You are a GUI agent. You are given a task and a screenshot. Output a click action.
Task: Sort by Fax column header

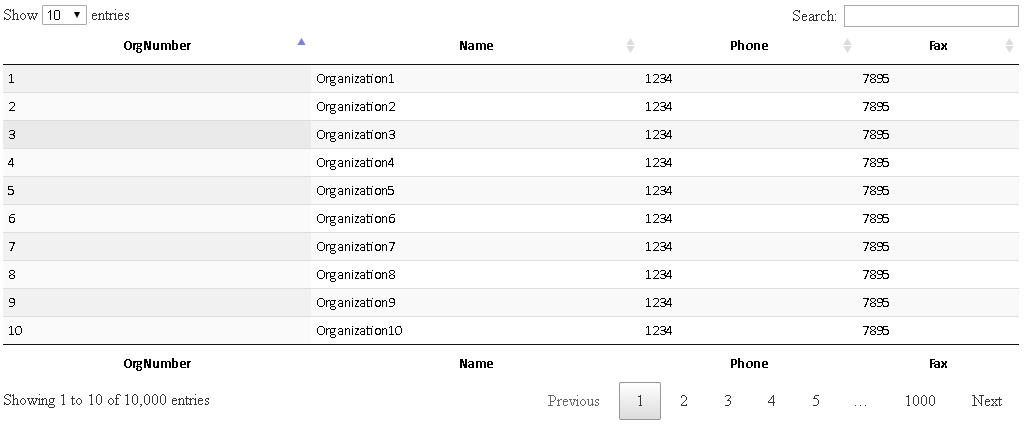click(x=938, y=45)
